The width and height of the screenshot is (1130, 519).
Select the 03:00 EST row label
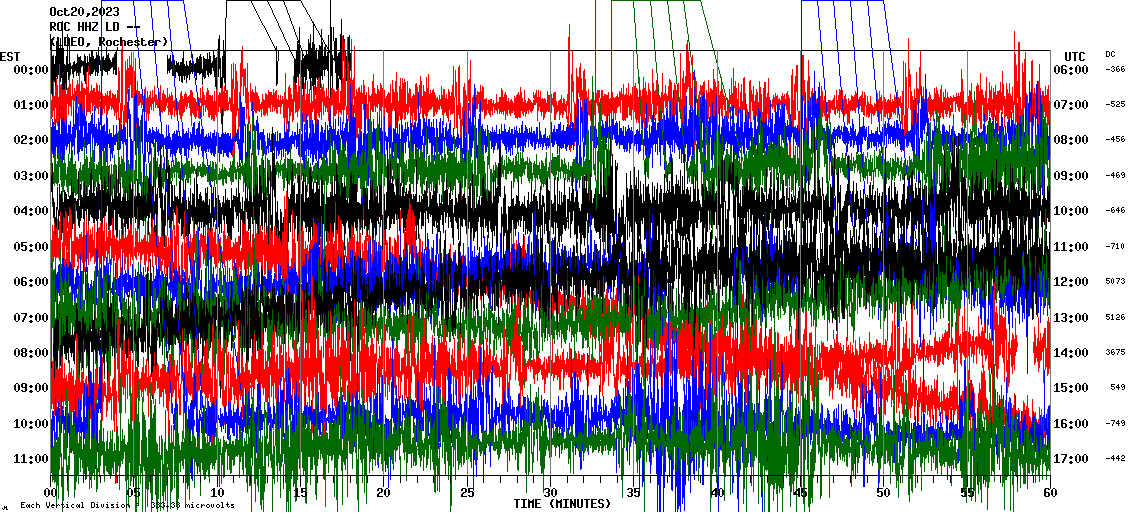tap(30, 176)
